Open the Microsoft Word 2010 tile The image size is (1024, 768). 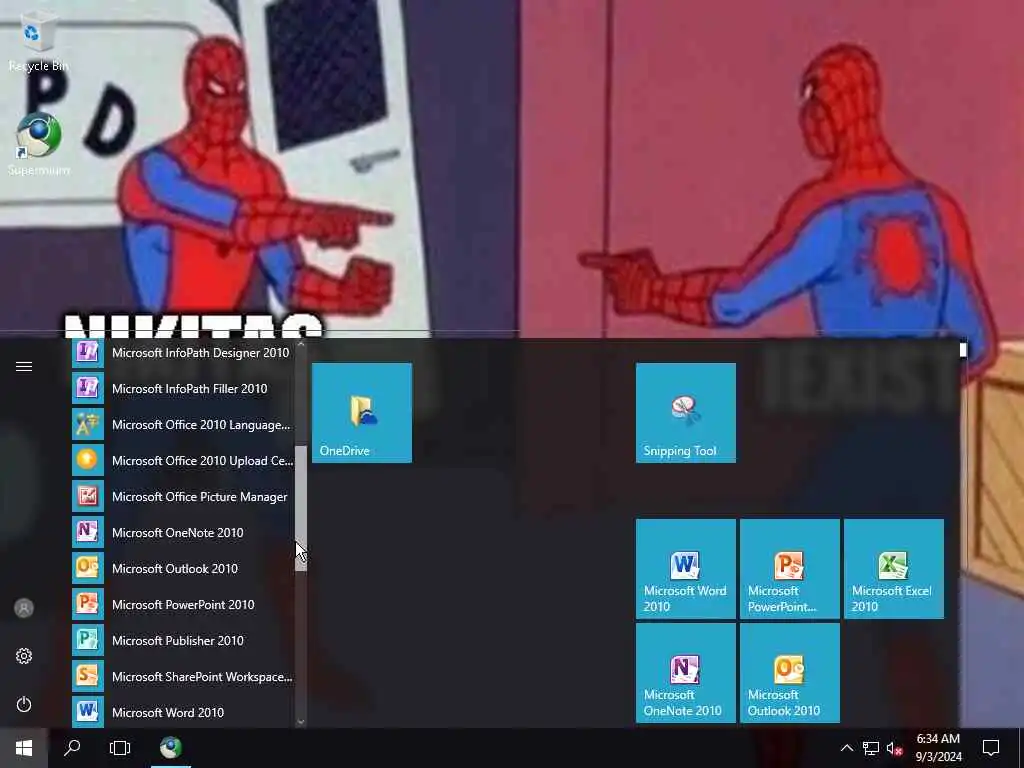pyautogui.click(x=686, y=569)
